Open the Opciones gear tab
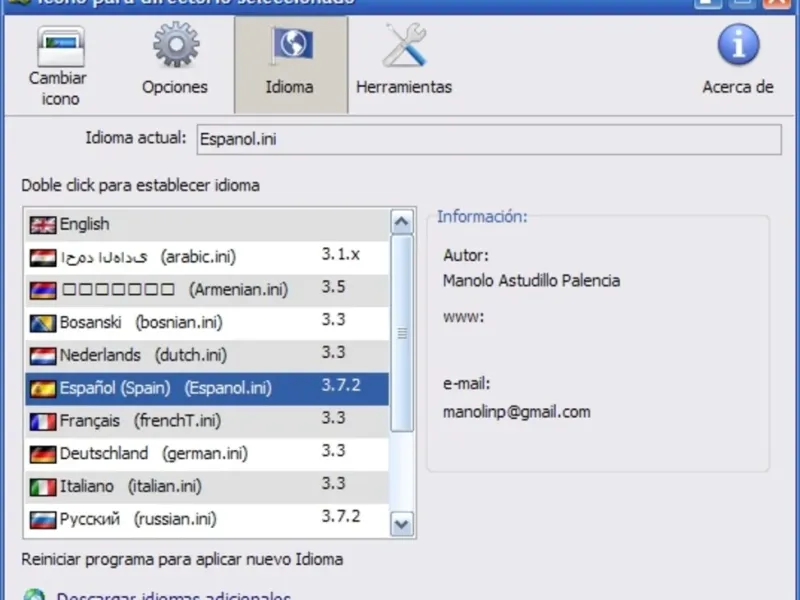 (x=175, y=59)
